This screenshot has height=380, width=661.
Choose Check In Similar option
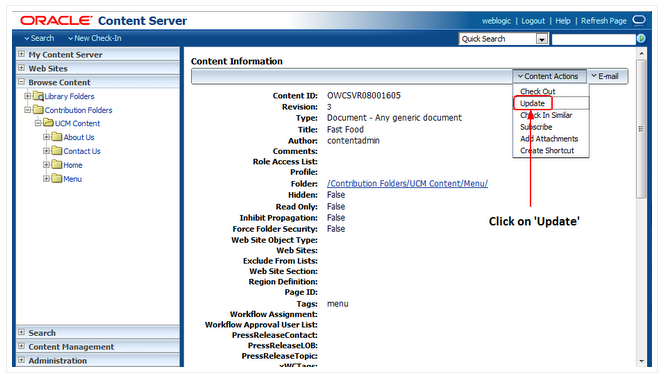546,115
